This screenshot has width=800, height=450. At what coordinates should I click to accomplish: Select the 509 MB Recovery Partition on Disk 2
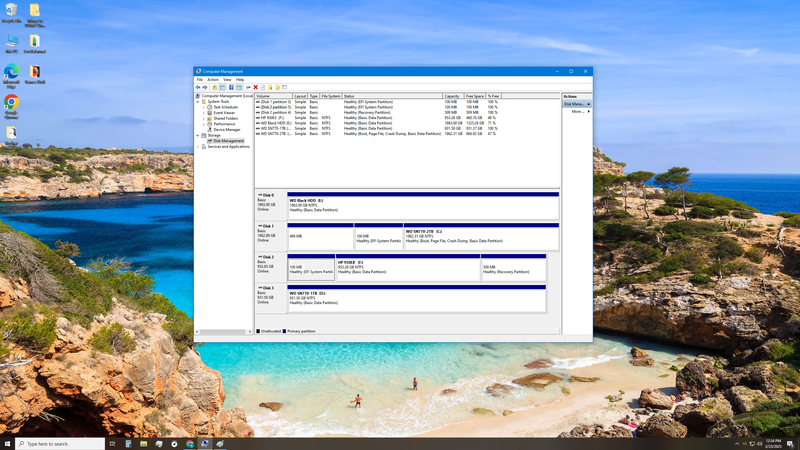click(x=513, y=267)
